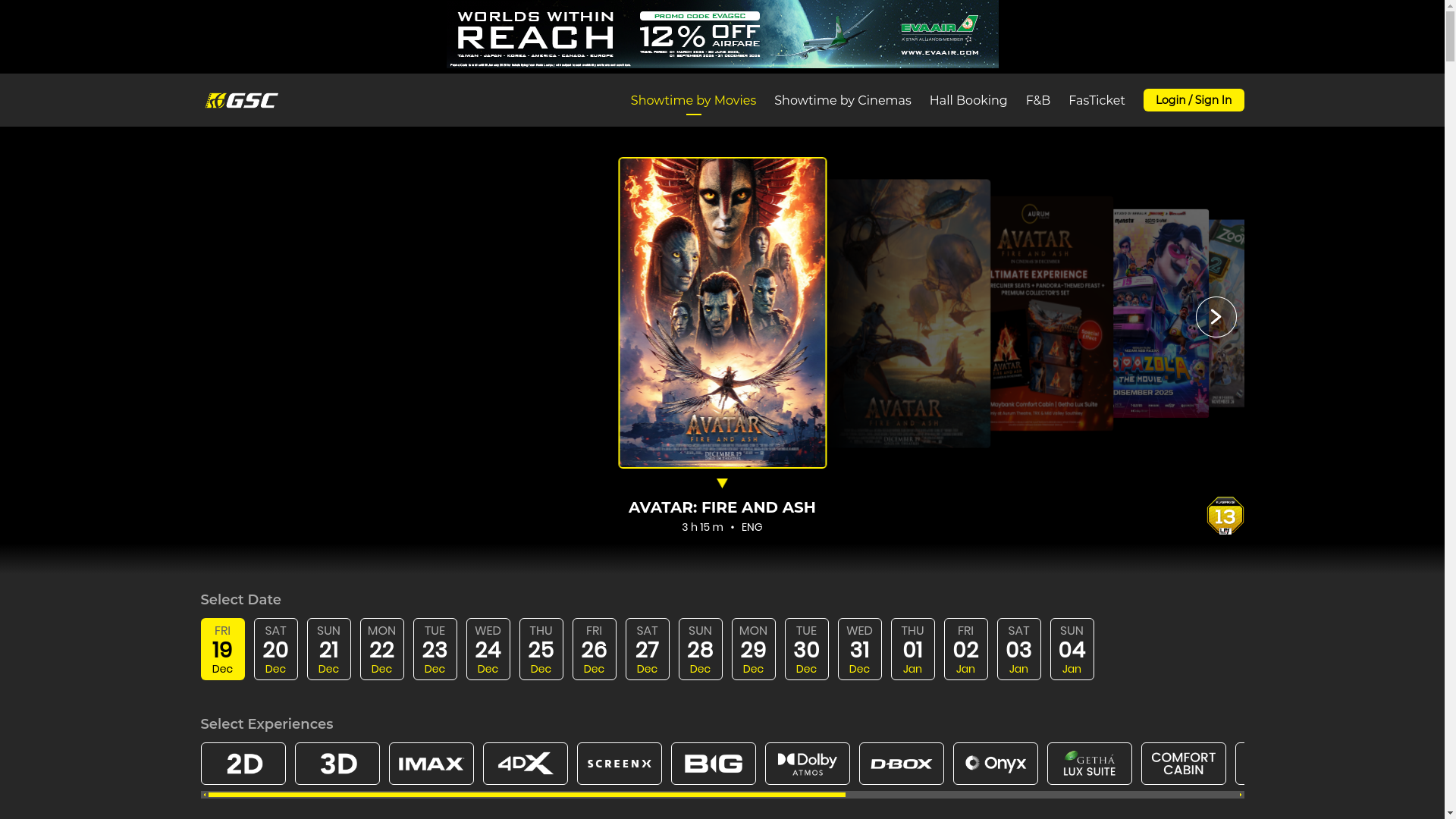Select Tuesday 23 Dec date
Screen dimensions: 1456x819
(x=435, y=649)
